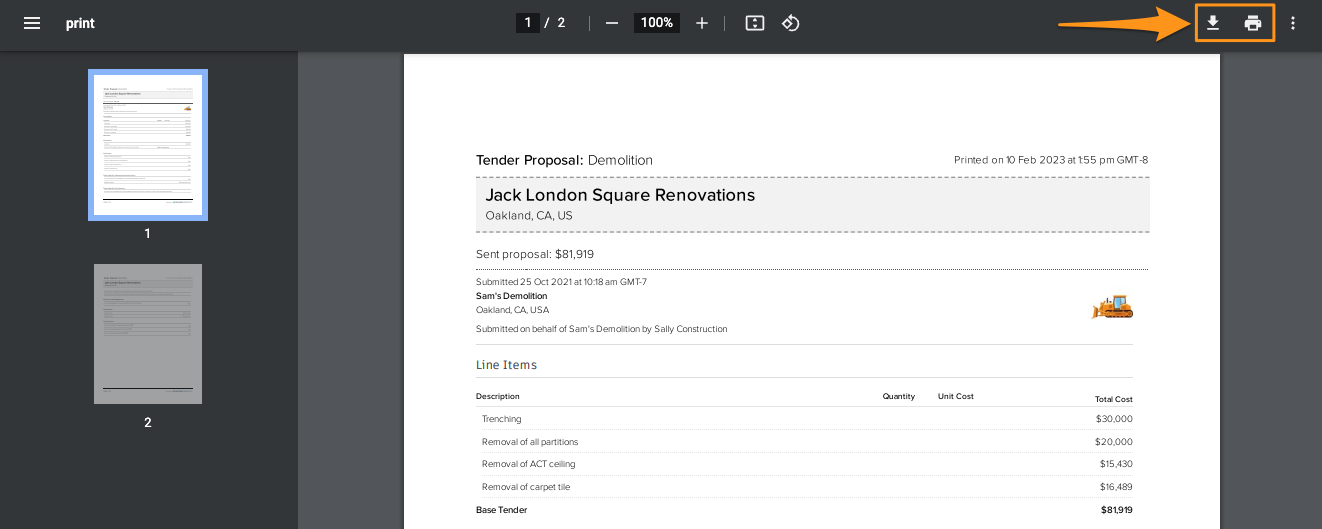This screenshot has width=1322, height=529.
Task: Click the Line Items section heading
Action: pos(506,365)
